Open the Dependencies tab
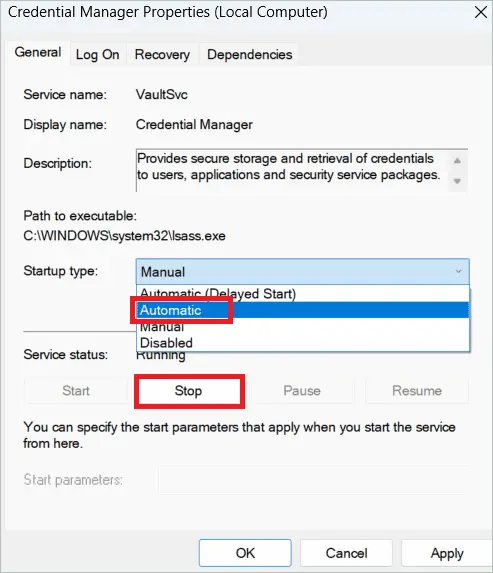 (x=250, y=54)
